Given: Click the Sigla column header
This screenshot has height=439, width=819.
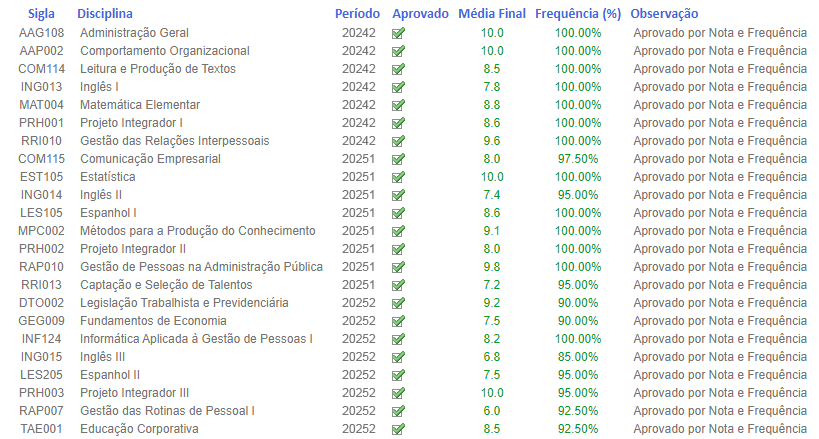Looking at the screenshot, I should coord(42,14).
